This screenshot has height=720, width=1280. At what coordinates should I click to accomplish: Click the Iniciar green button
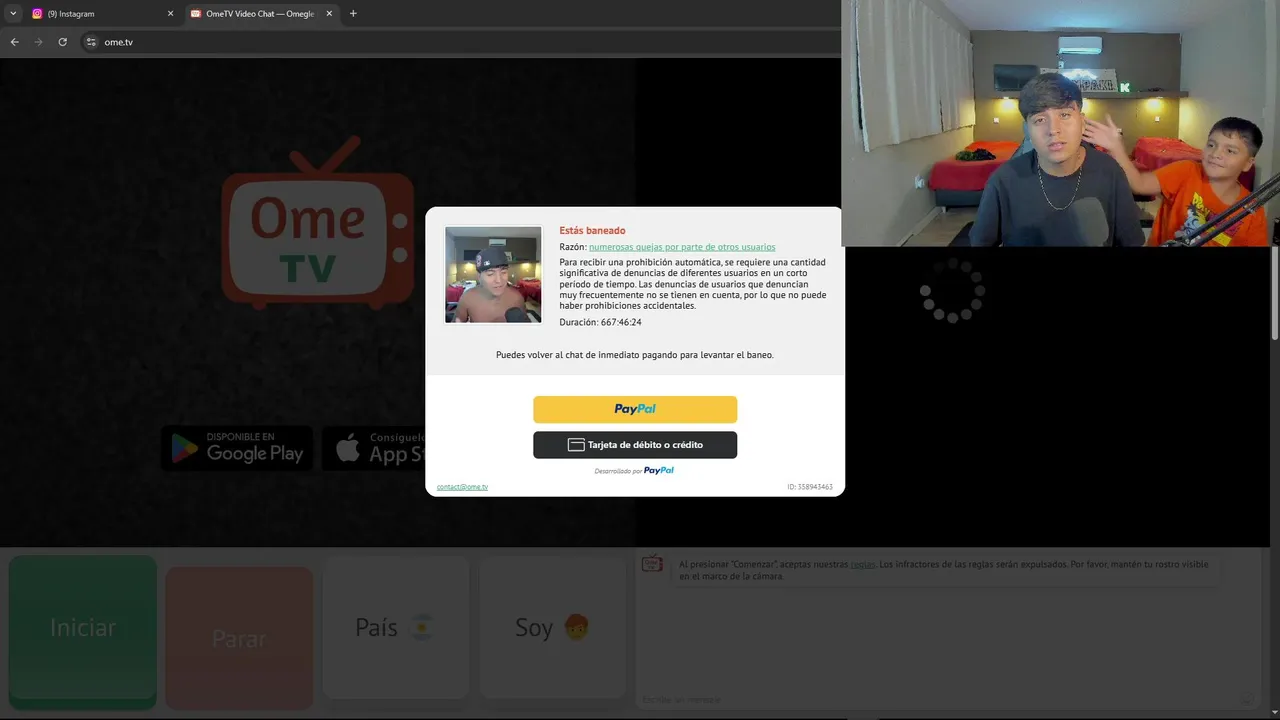click(x=83, y=628)
